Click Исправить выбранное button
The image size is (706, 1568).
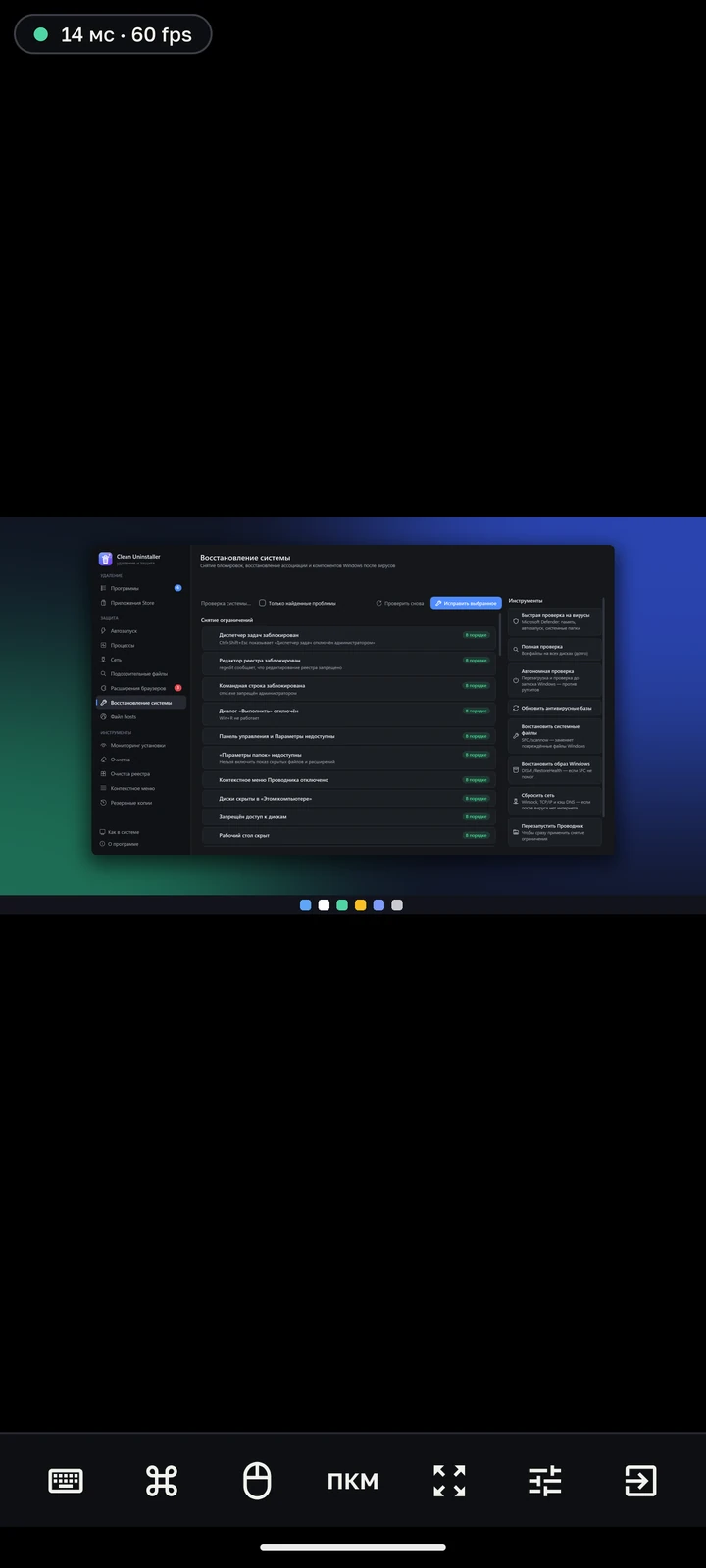click(466, 603)
